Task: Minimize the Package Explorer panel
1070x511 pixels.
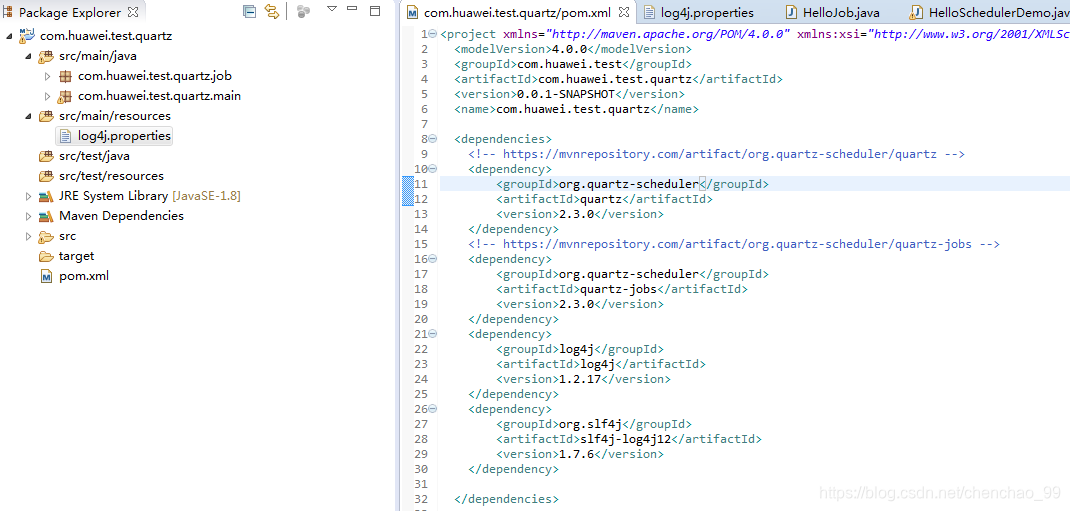Action: pos(352,8)
